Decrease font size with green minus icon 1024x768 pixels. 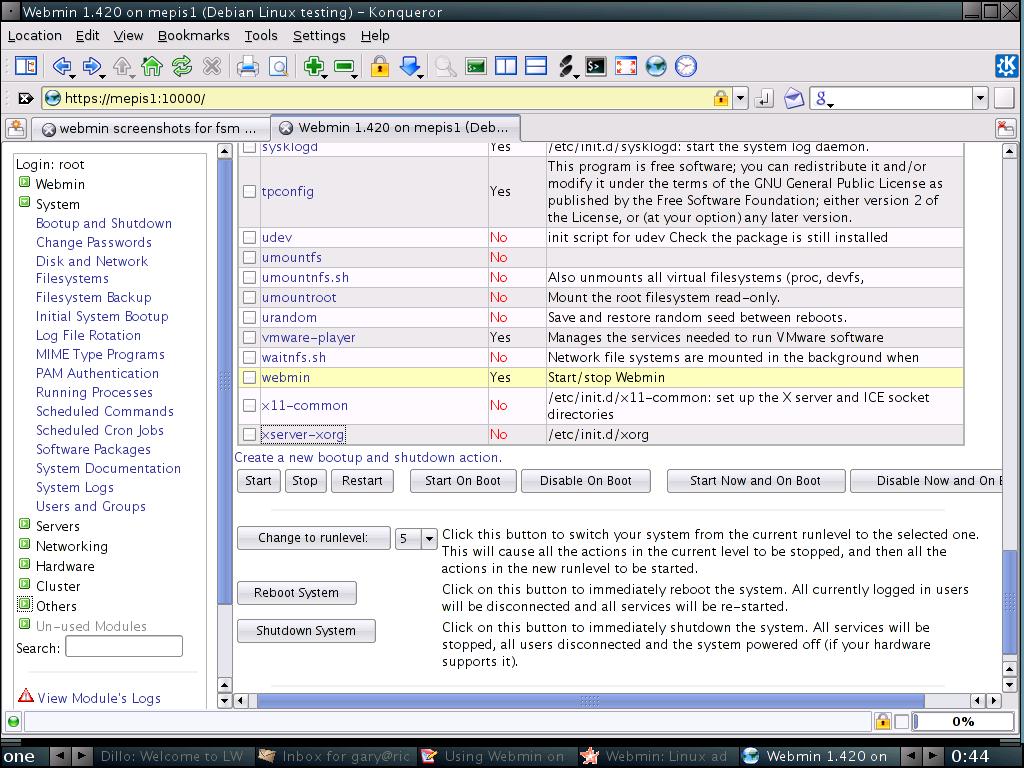pyautogui.click(x=344, y=66)
